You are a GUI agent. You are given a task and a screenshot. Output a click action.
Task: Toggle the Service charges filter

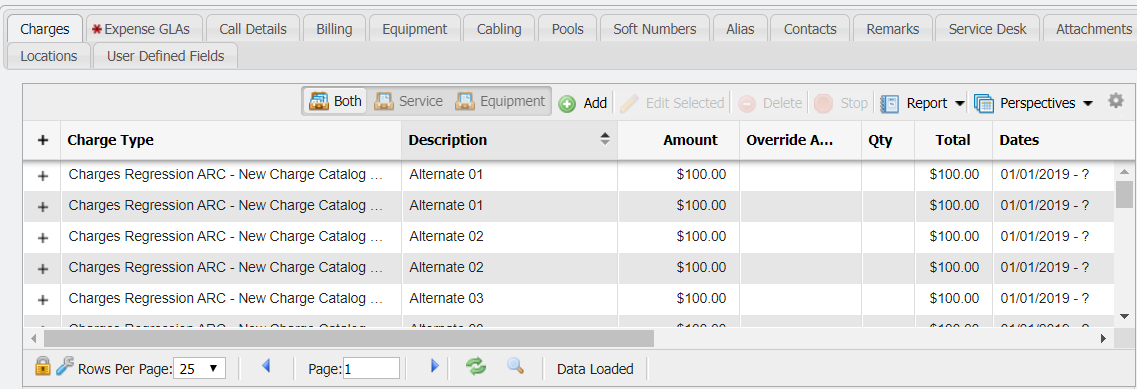[x=408, y=101]
